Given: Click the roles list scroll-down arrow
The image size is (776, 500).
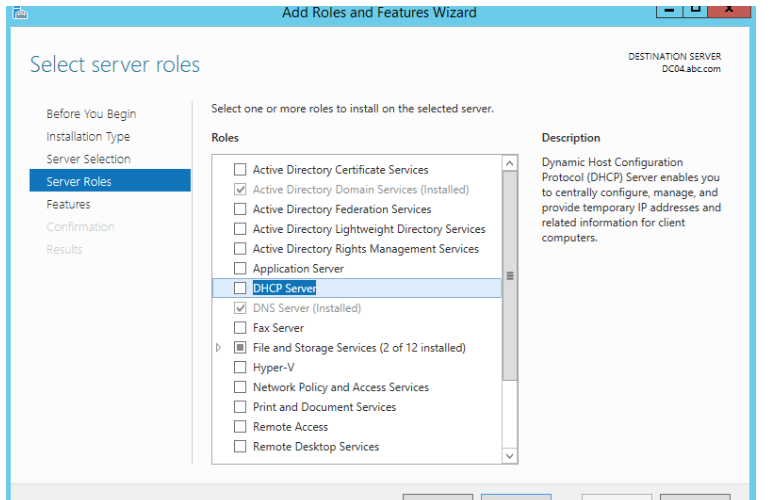Looking at the screenshot, I should tap(510, 455).
